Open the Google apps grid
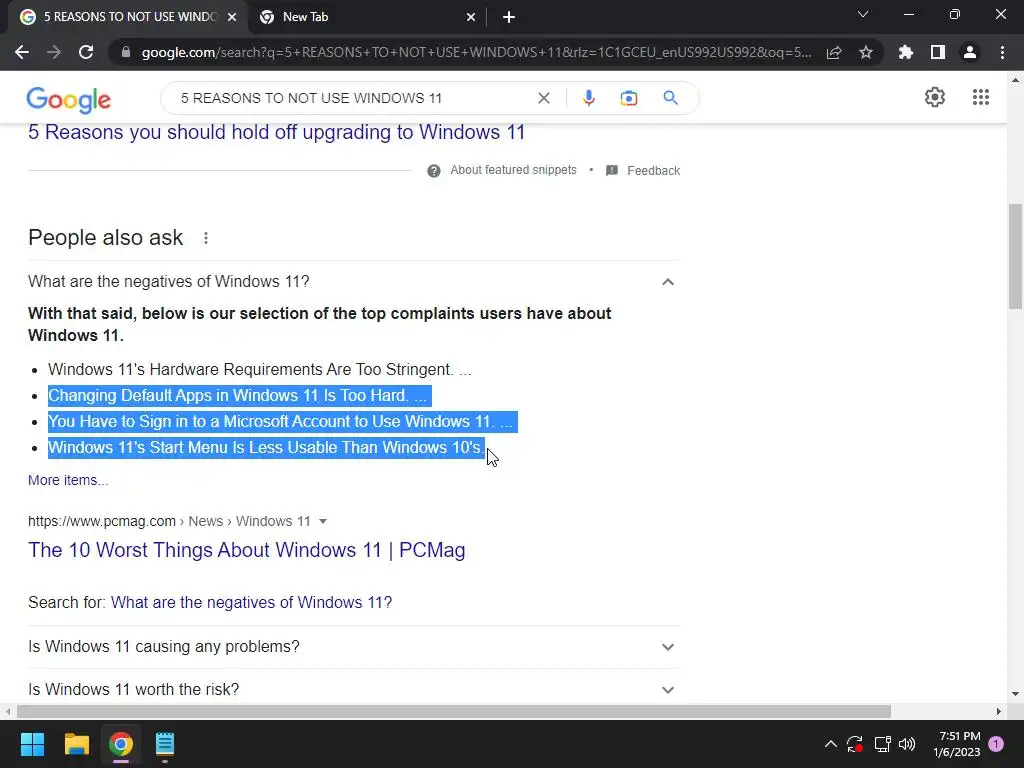 [980, 97]
